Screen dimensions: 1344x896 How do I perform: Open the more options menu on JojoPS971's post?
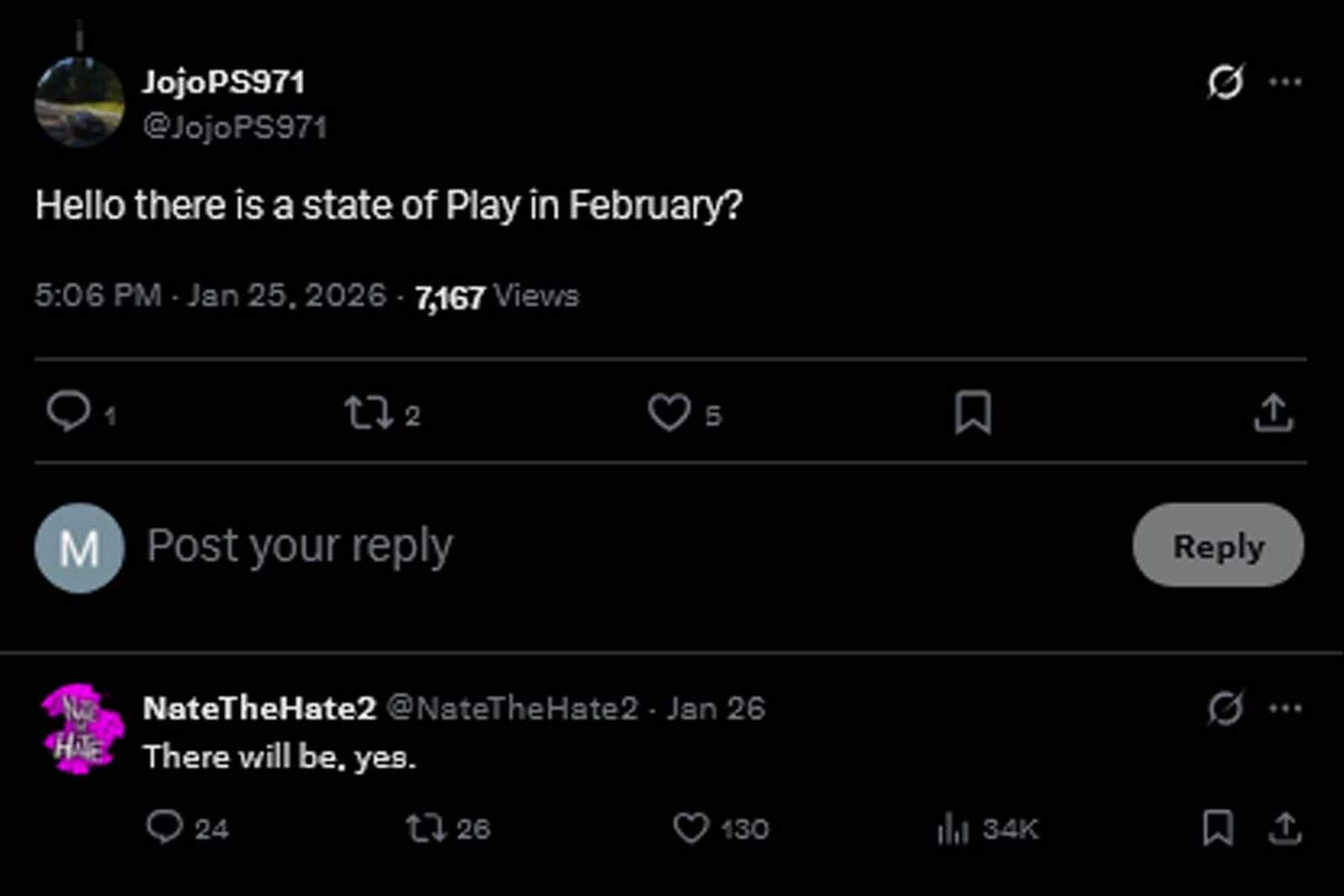click(x=1285, y=80)
